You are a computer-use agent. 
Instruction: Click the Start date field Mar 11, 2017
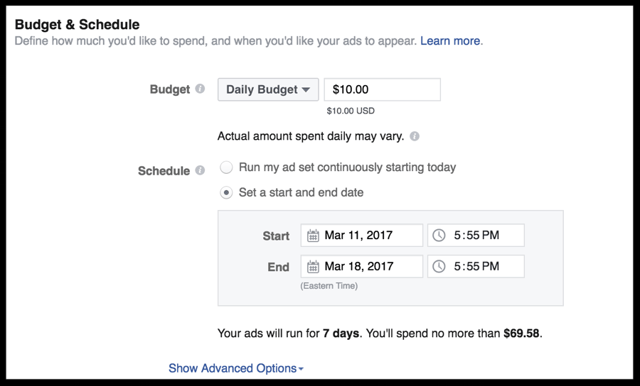[362, 235]
